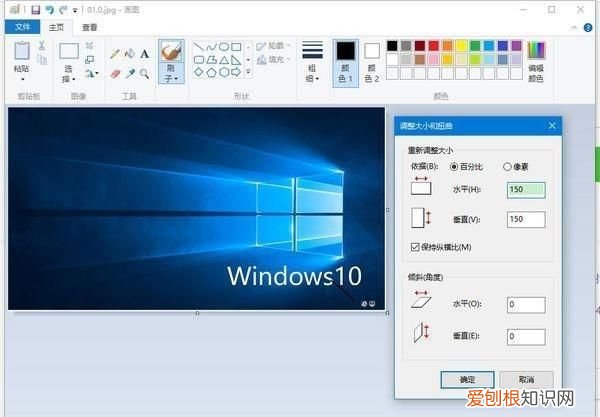Click the Crop icon

(x=90, y=46)
